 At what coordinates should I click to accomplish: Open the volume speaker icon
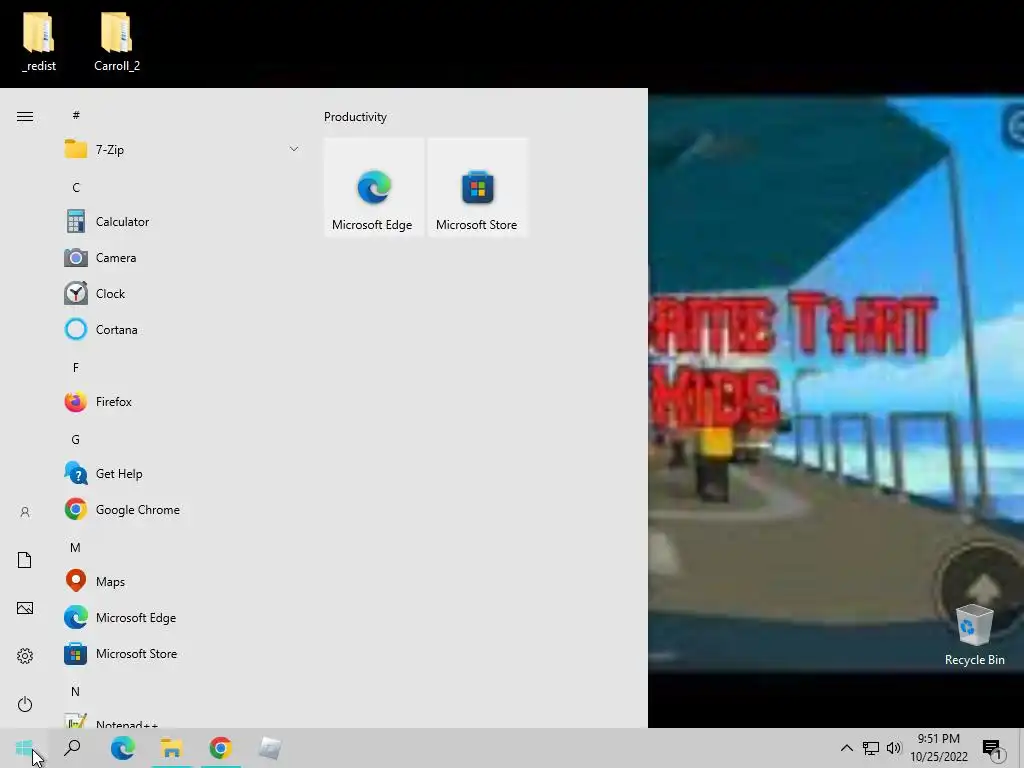[894, 748]
